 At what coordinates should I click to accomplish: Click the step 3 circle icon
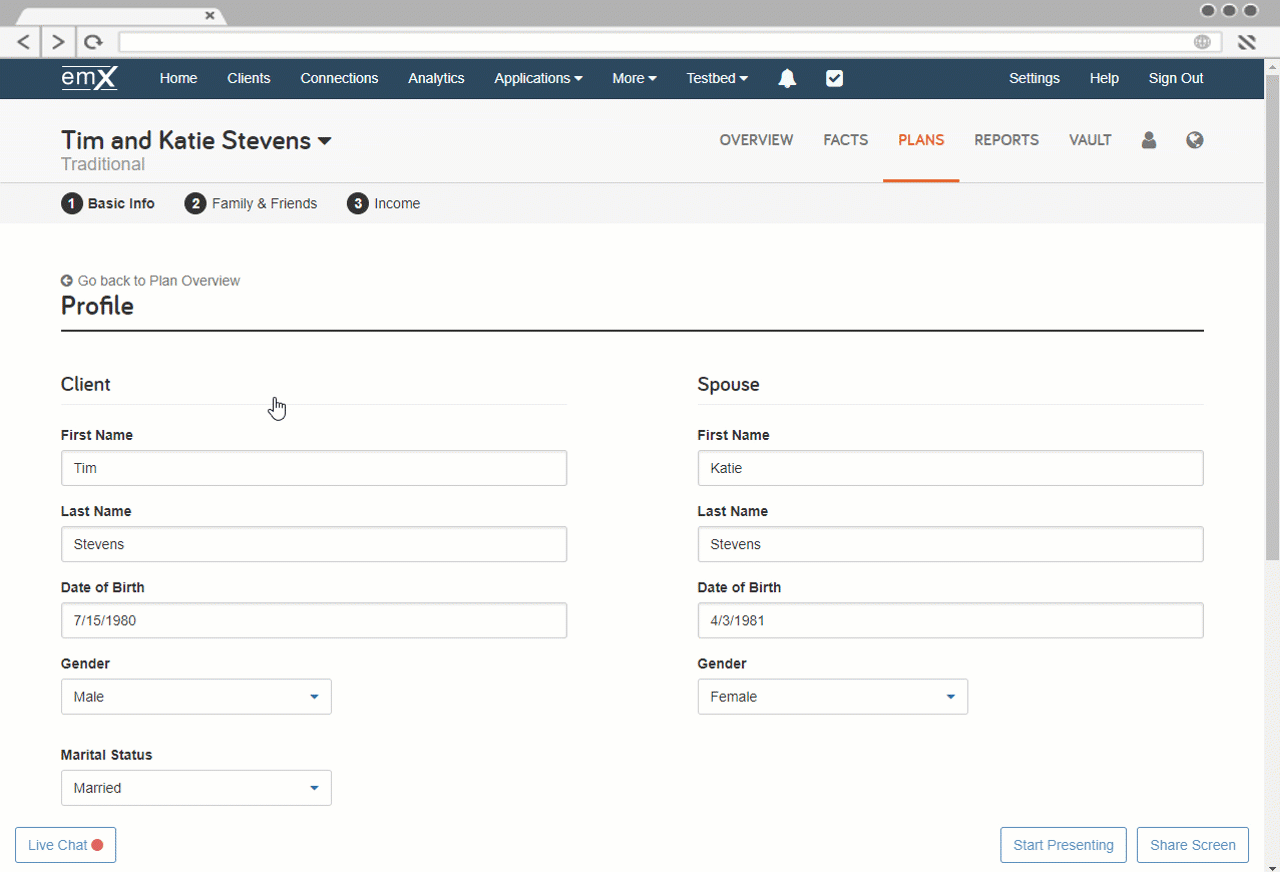357,204
